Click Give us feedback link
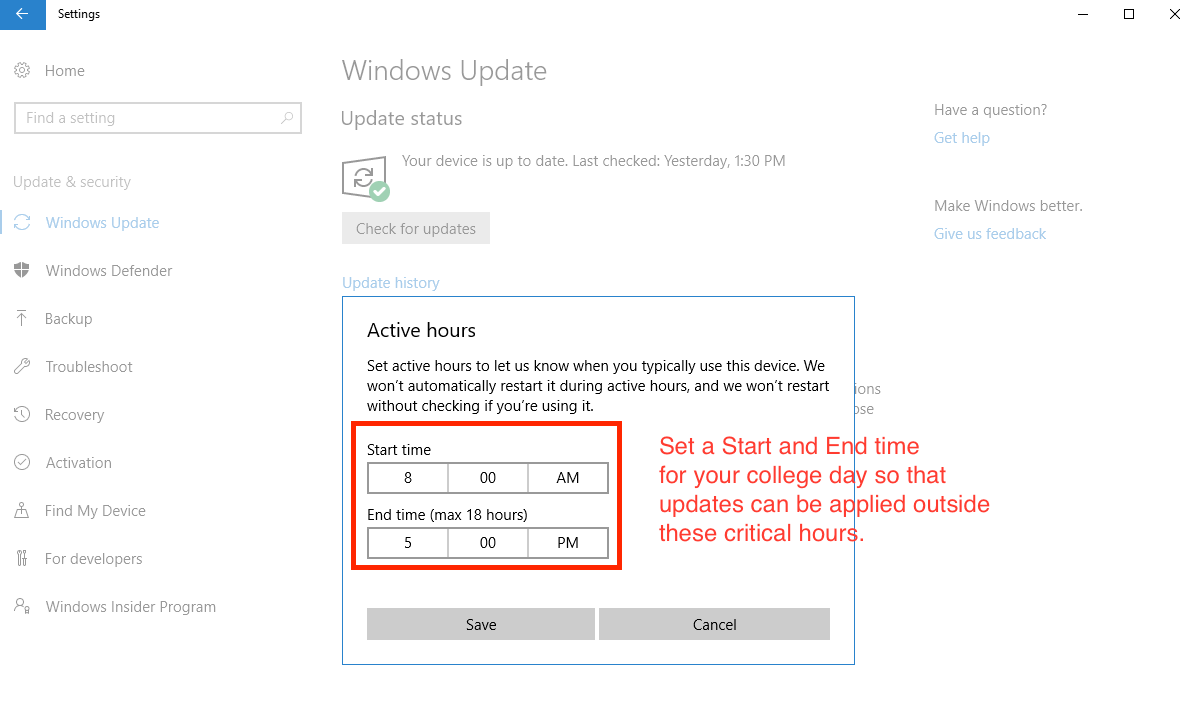The height and width of the screenshot is (705, 1194). 990,234
